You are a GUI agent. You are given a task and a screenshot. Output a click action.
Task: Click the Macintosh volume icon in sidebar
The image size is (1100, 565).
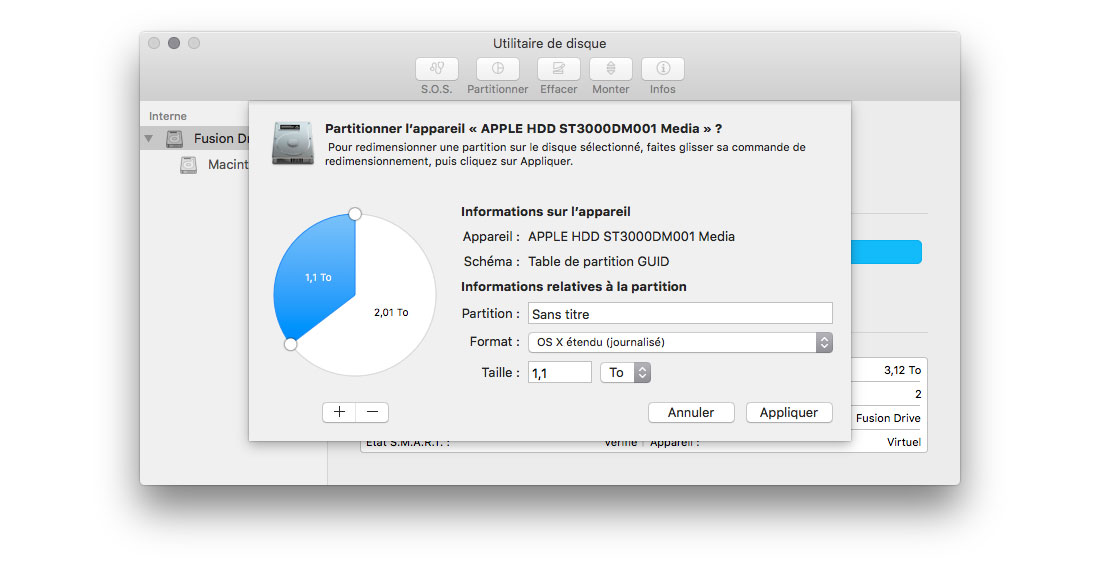pos(188,165)
